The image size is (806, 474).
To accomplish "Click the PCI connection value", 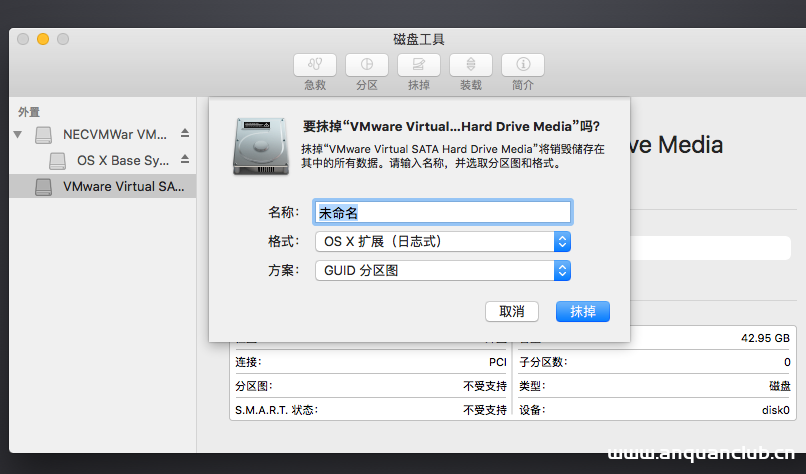I will click(498, 362).
